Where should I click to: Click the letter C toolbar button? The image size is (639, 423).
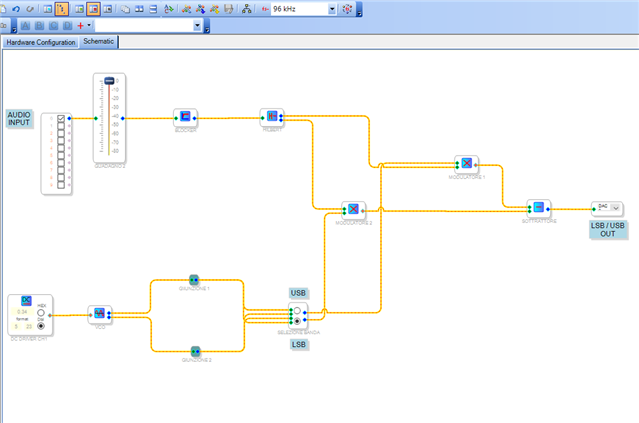coord(53,26)
